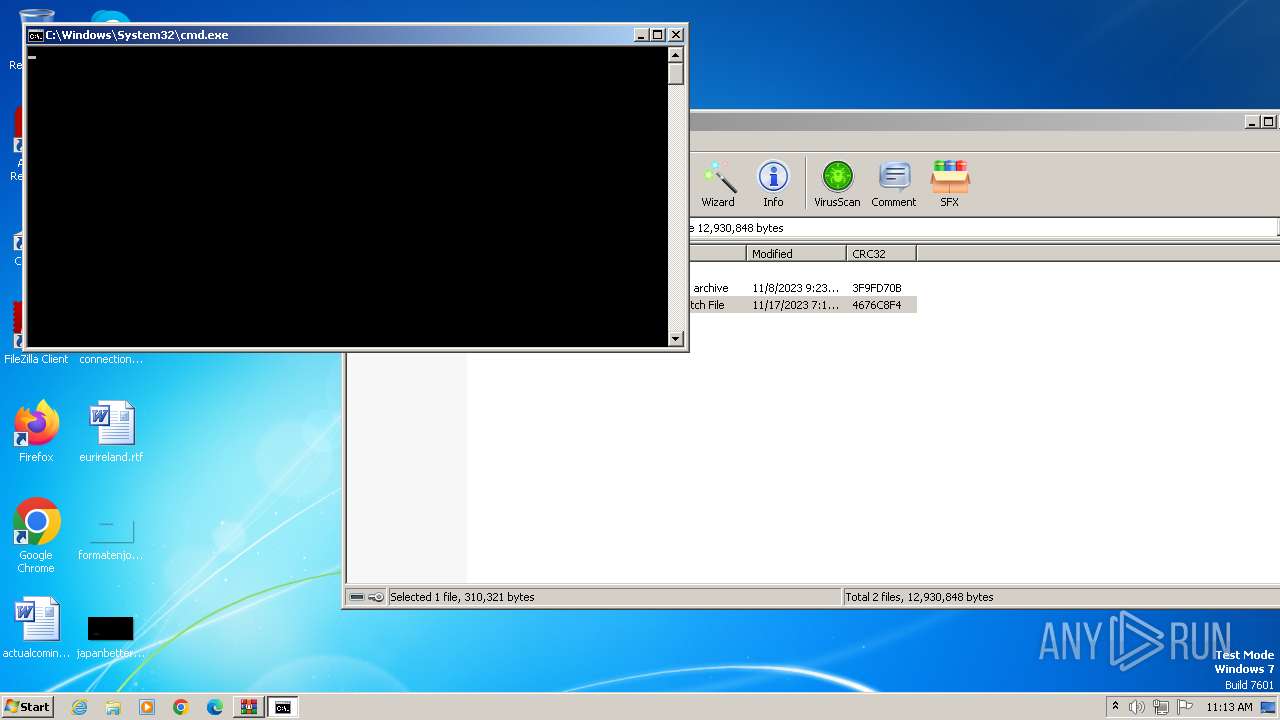The height and width of the screenshot is (720, 1280).
Task: Click the SFX icon in WinRAR
Action: tap(949, 184)
